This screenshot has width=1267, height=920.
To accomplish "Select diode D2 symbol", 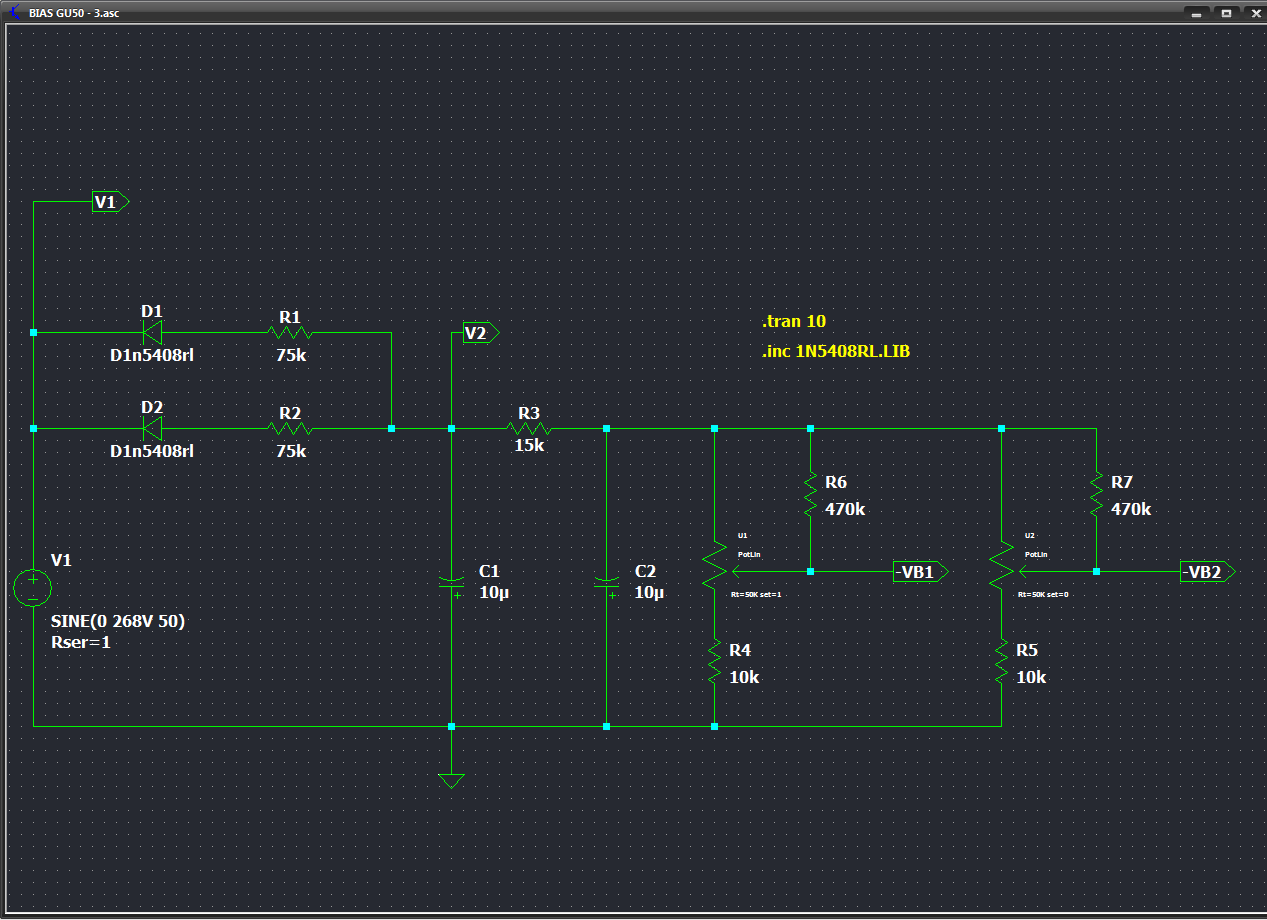I will click(152, 428).
